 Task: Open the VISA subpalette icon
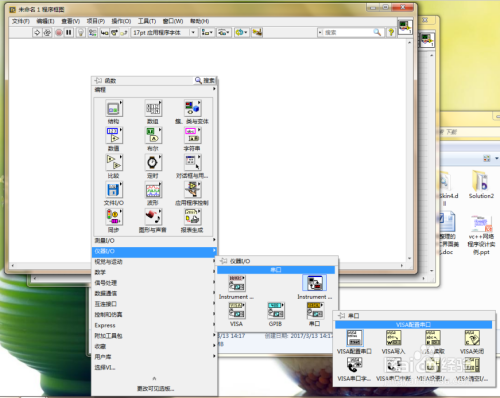pyautogui.click(x=237, y=310)
